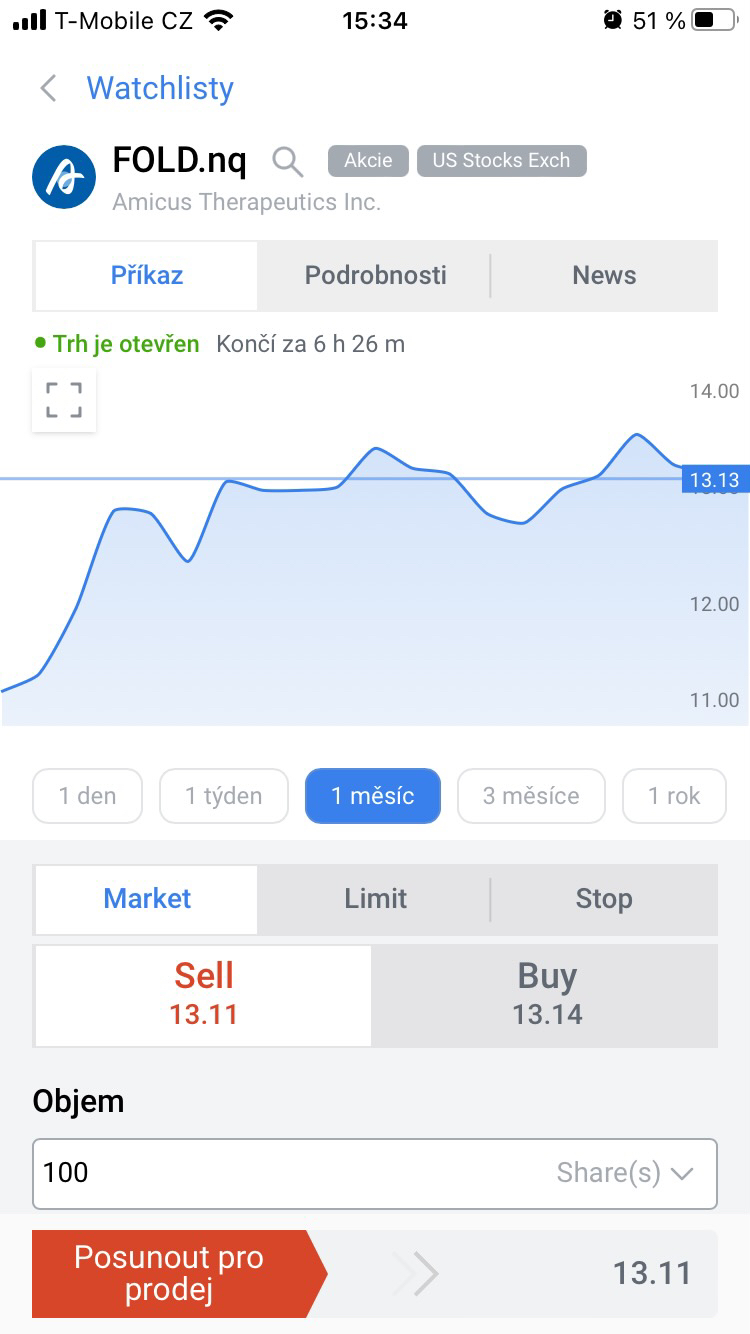
Task: Tap the battery status icon
Action: click(x=714, y=20)
